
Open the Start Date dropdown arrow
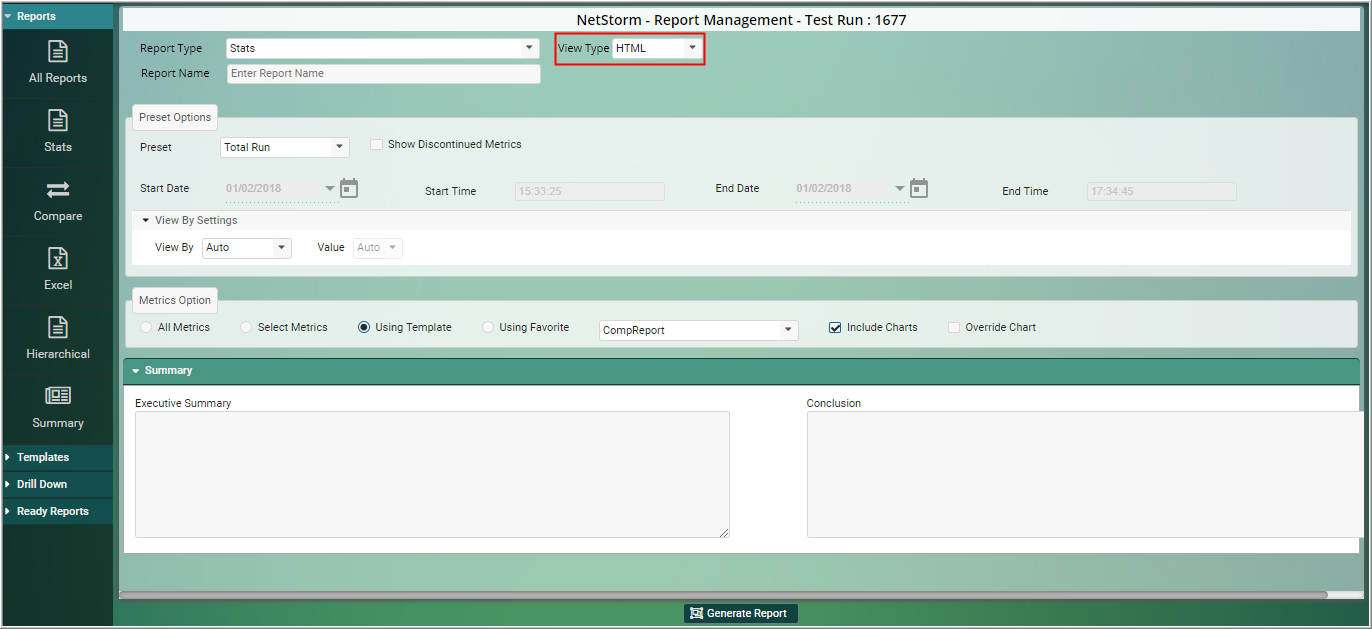[330, 188]
